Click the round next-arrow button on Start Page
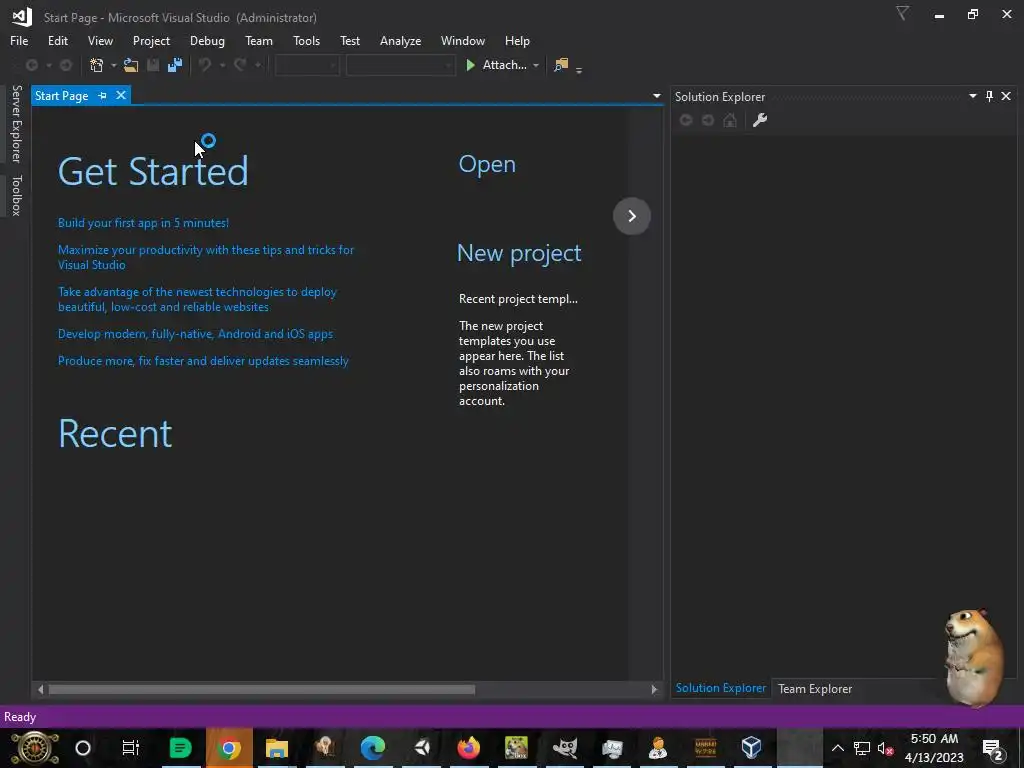The width and height of the screenshot is (1024, 768). coord(632,216)
